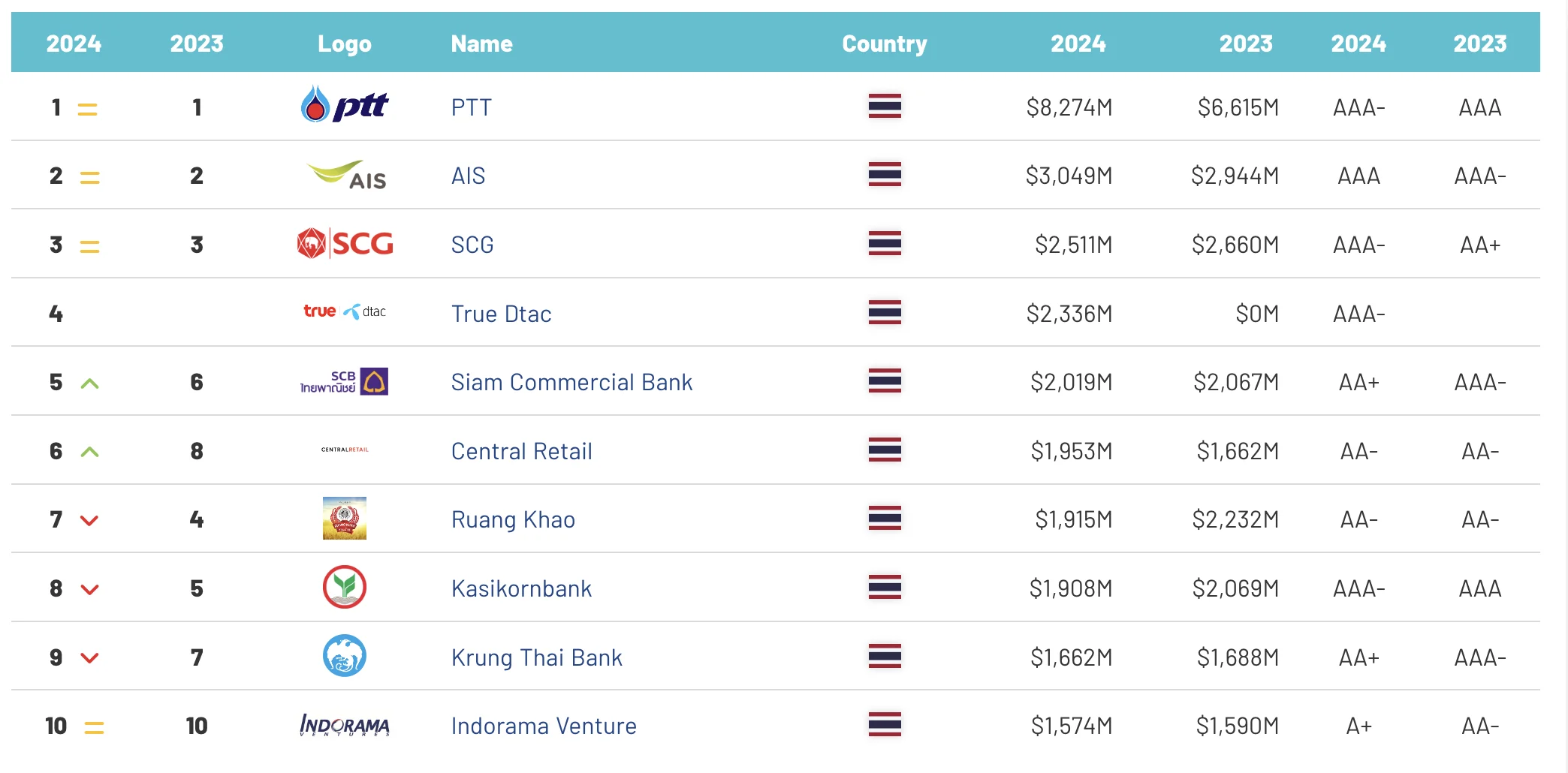Click the Siam Commercial Bank logo
This screenshot has height=773, width=1568.
tap(345, 381)
